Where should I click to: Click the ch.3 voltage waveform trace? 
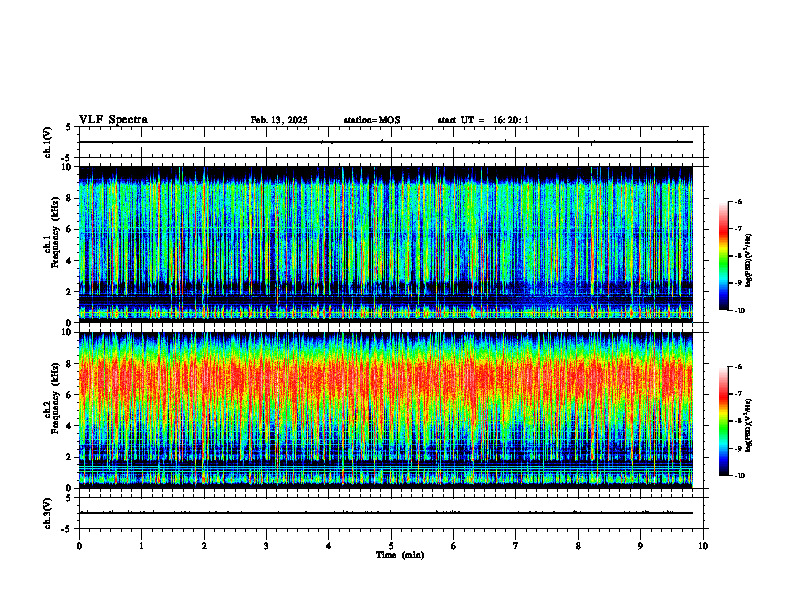(386, 513)
